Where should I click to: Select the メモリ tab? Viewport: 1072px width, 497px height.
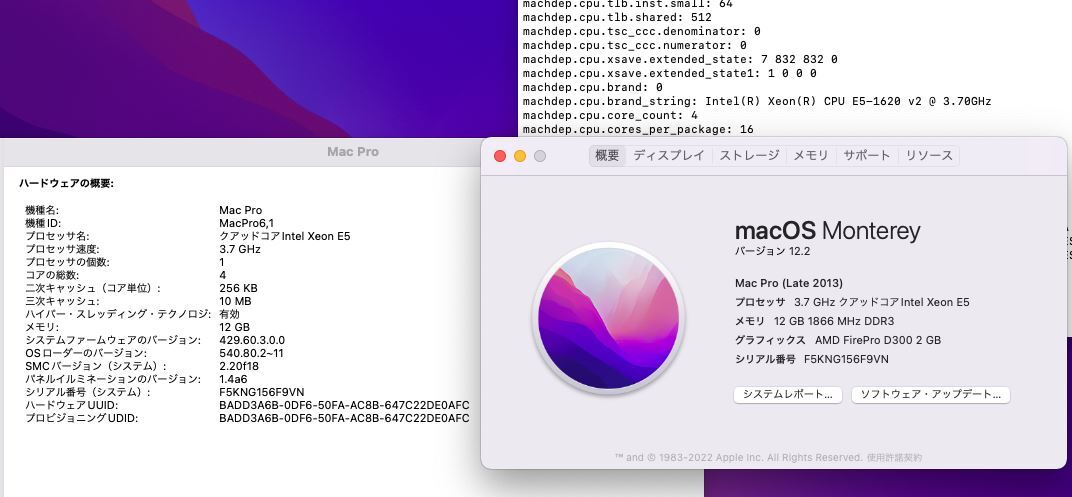[810, 156]
